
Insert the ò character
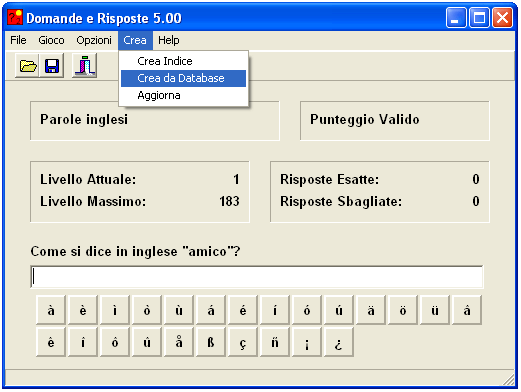[x=147, y=310]
